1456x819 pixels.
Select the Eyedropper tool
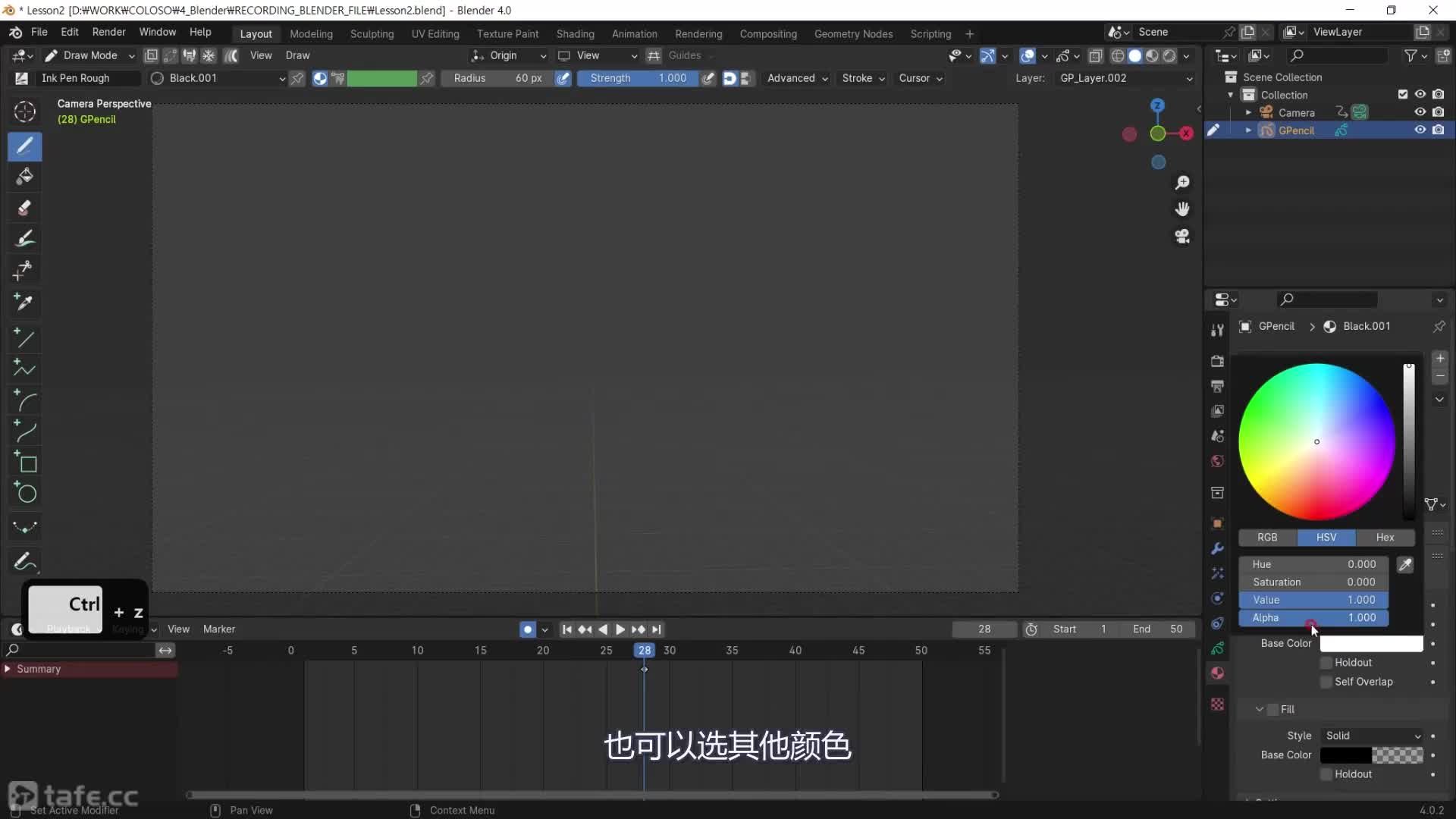click(x=24, y=303)
